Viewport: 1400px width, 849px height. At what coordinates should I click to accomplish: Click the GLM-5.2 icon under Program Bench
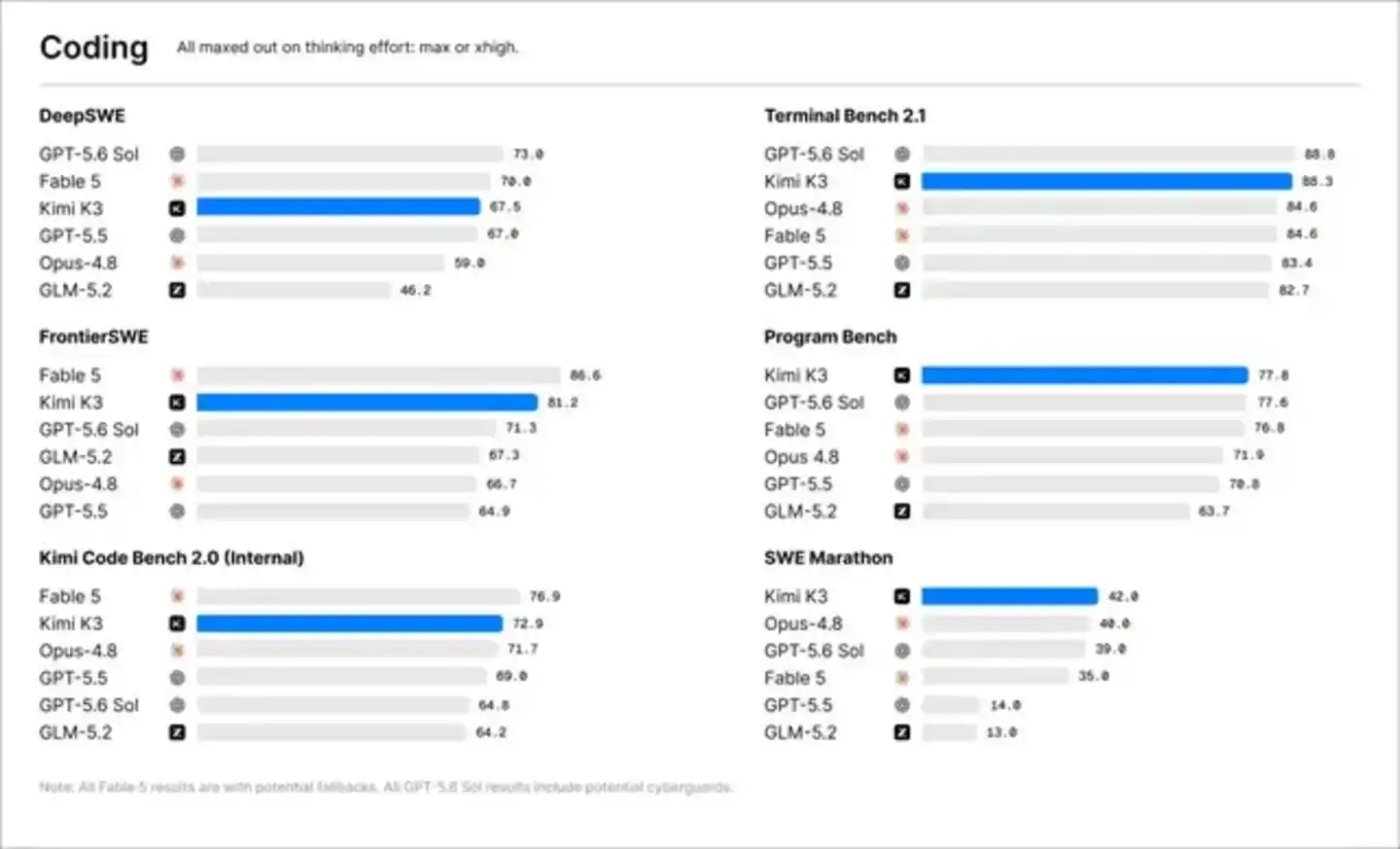(x=902, y=511)
